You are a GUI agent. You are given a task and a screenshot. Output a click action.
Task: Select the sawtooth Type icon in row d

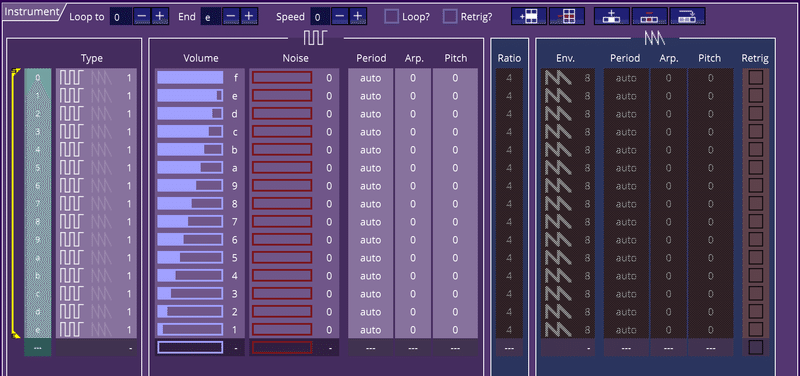point(101,312)
